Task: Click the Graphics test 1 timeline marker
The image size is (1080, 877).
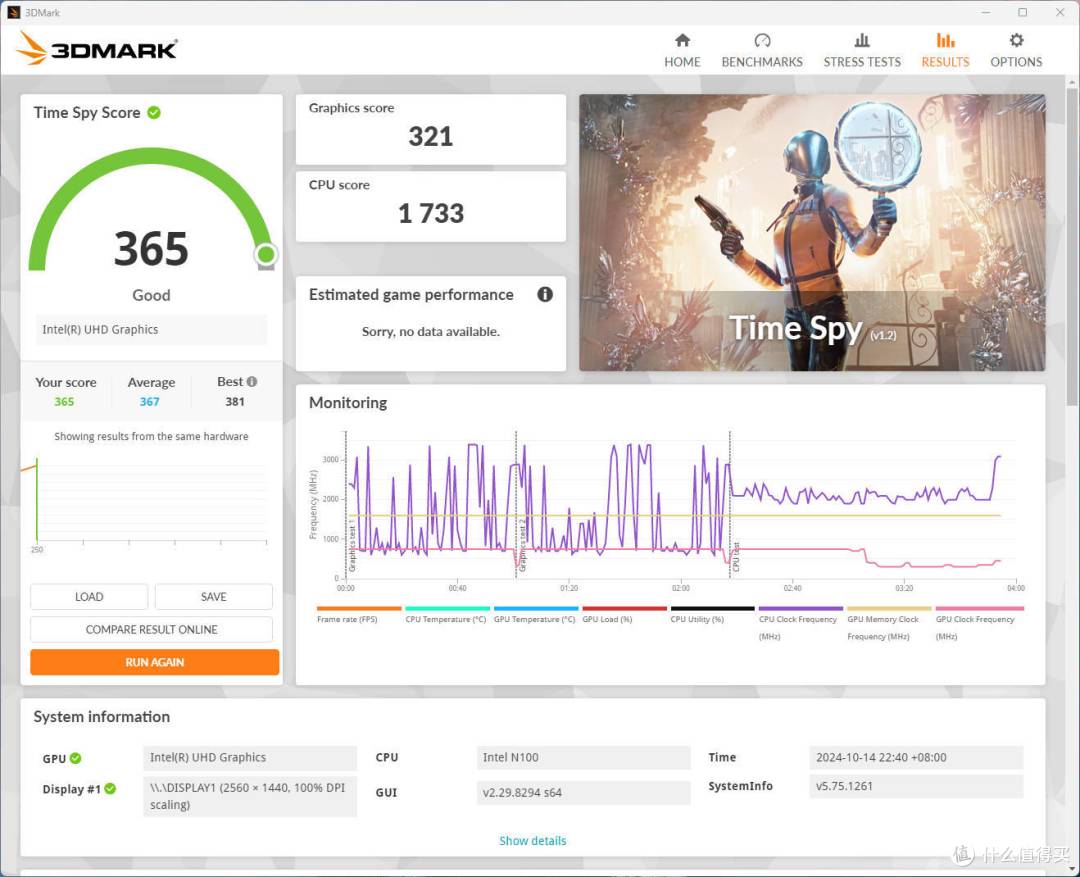Action: pos(352,548)
